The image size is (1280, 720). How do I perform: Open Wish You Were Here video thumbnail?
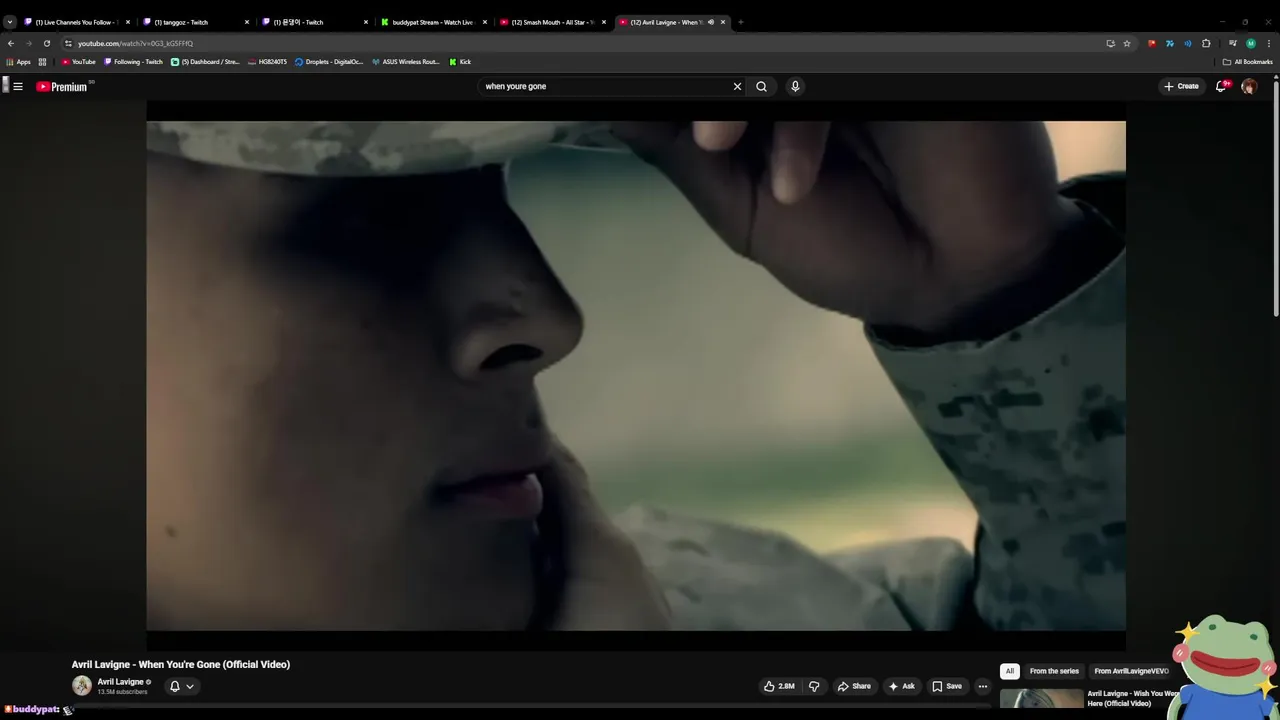click(1041, 700)
